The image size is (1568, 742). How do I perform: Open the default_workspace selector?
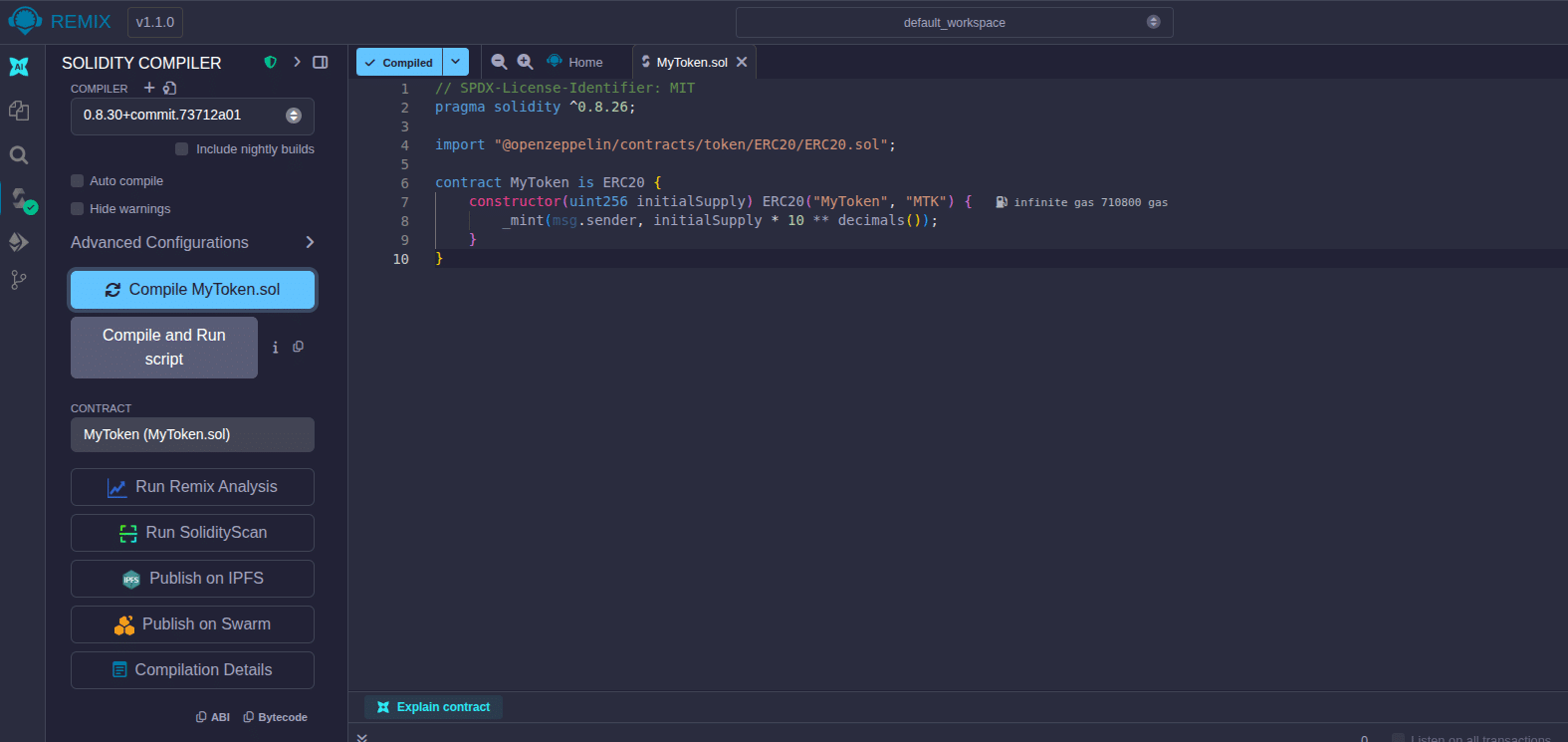pyautogui.click(x=954, y=22)
